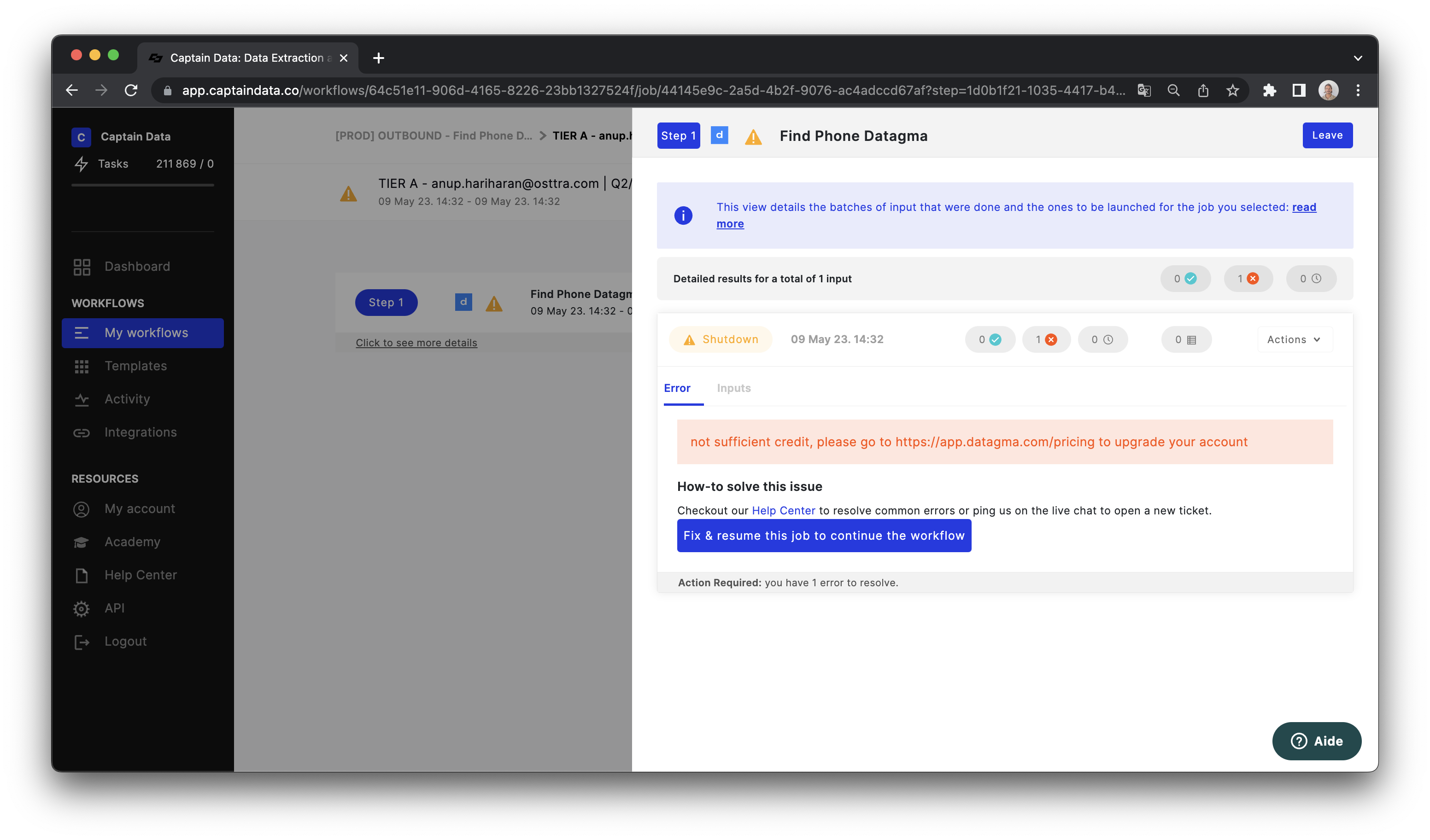
Task: Click the Datagma 'd' icon in background step row
Action: tap(463, 302)
